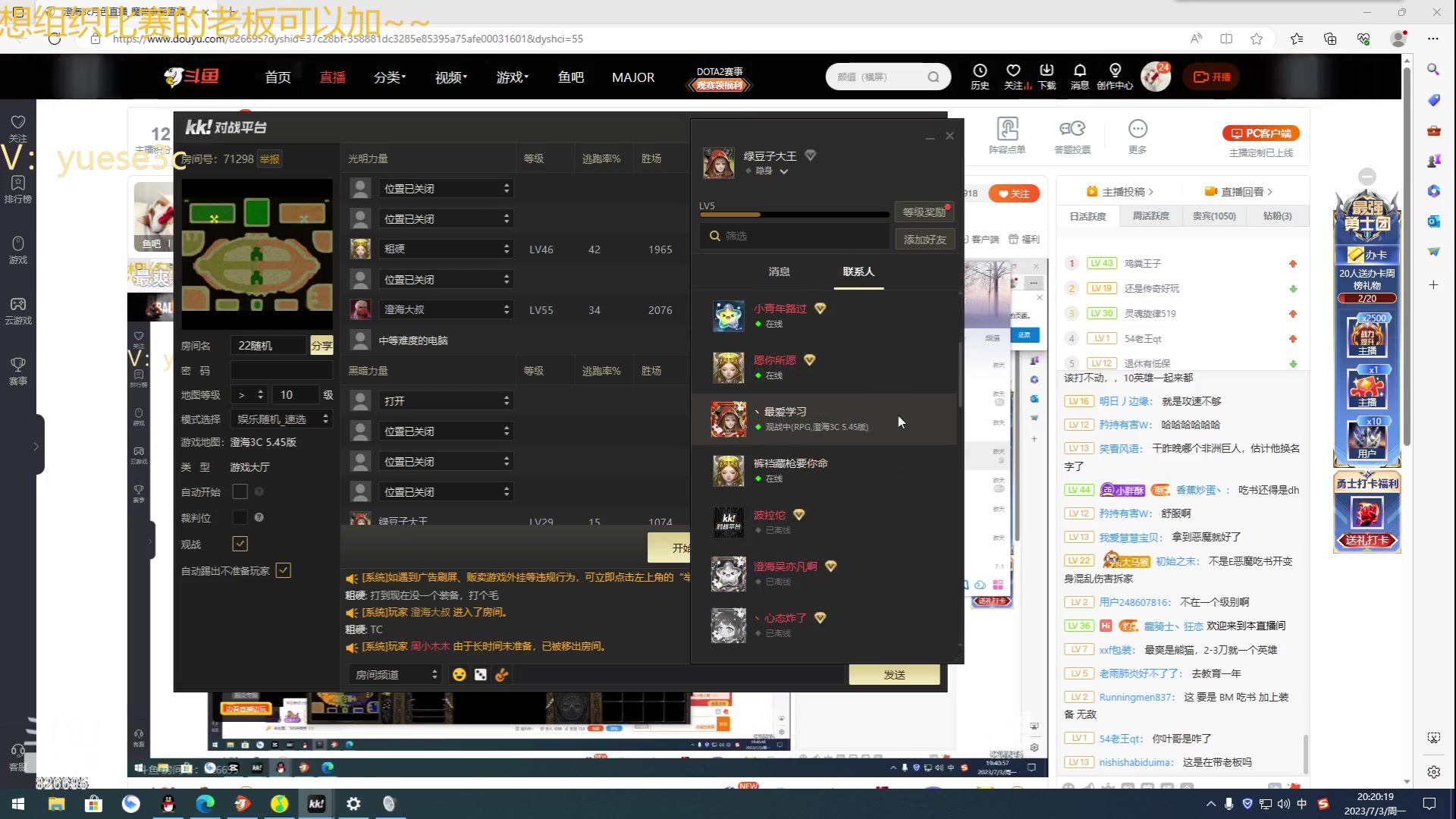Open the 赛事 trophy icon in left sidebar
Viewport: 1456px width, 819px height.
18,371
